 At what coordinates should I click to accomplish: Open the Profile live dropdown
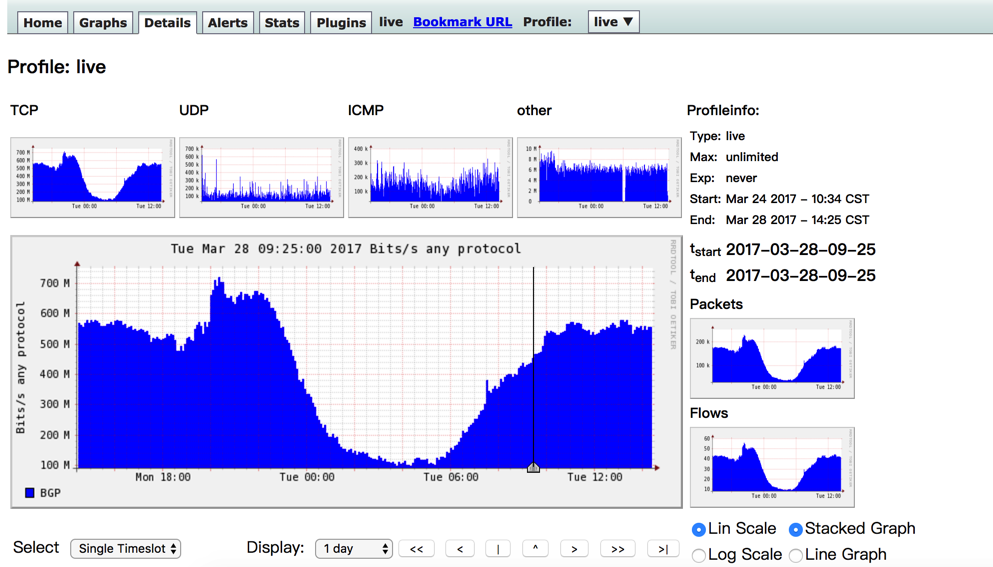613,22
